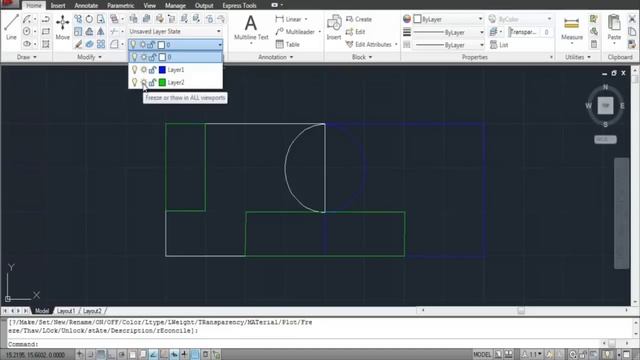Activate the Move tool
The image size is (640, 360).
[62, 27]
